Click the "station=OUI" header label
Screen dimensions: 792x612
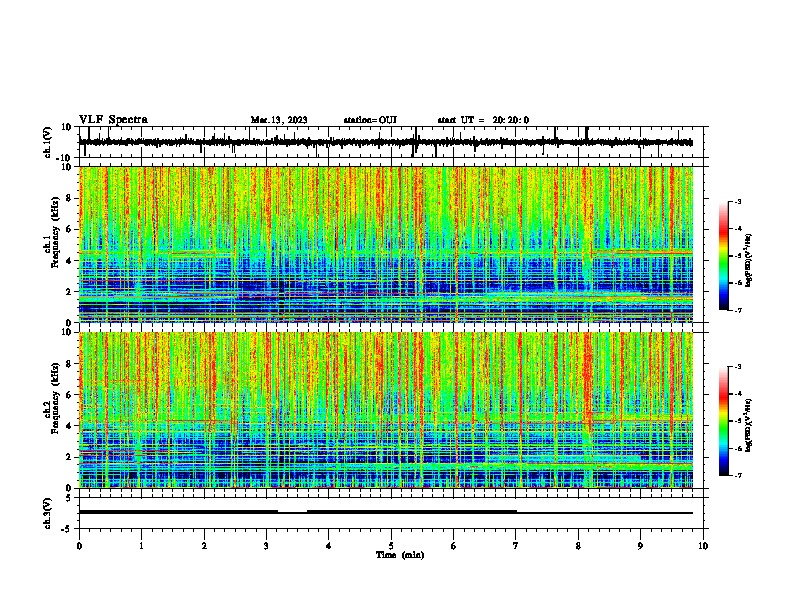370,120
